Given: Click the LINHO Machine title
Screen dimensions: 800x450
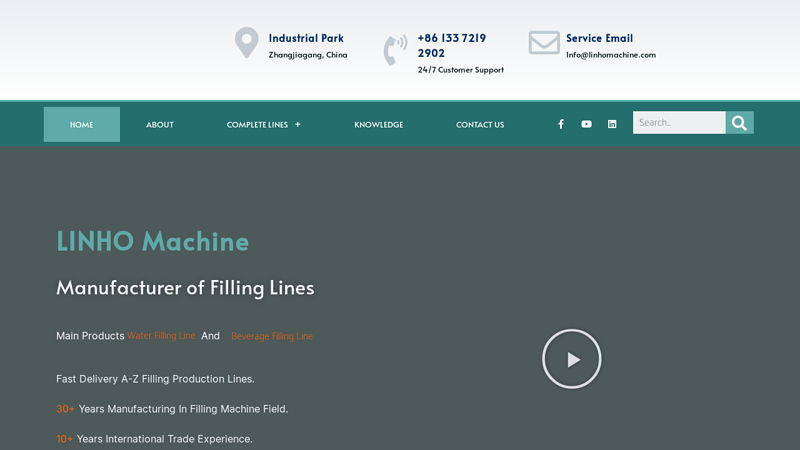Looking at the screenshot, I should coord(153,241).
